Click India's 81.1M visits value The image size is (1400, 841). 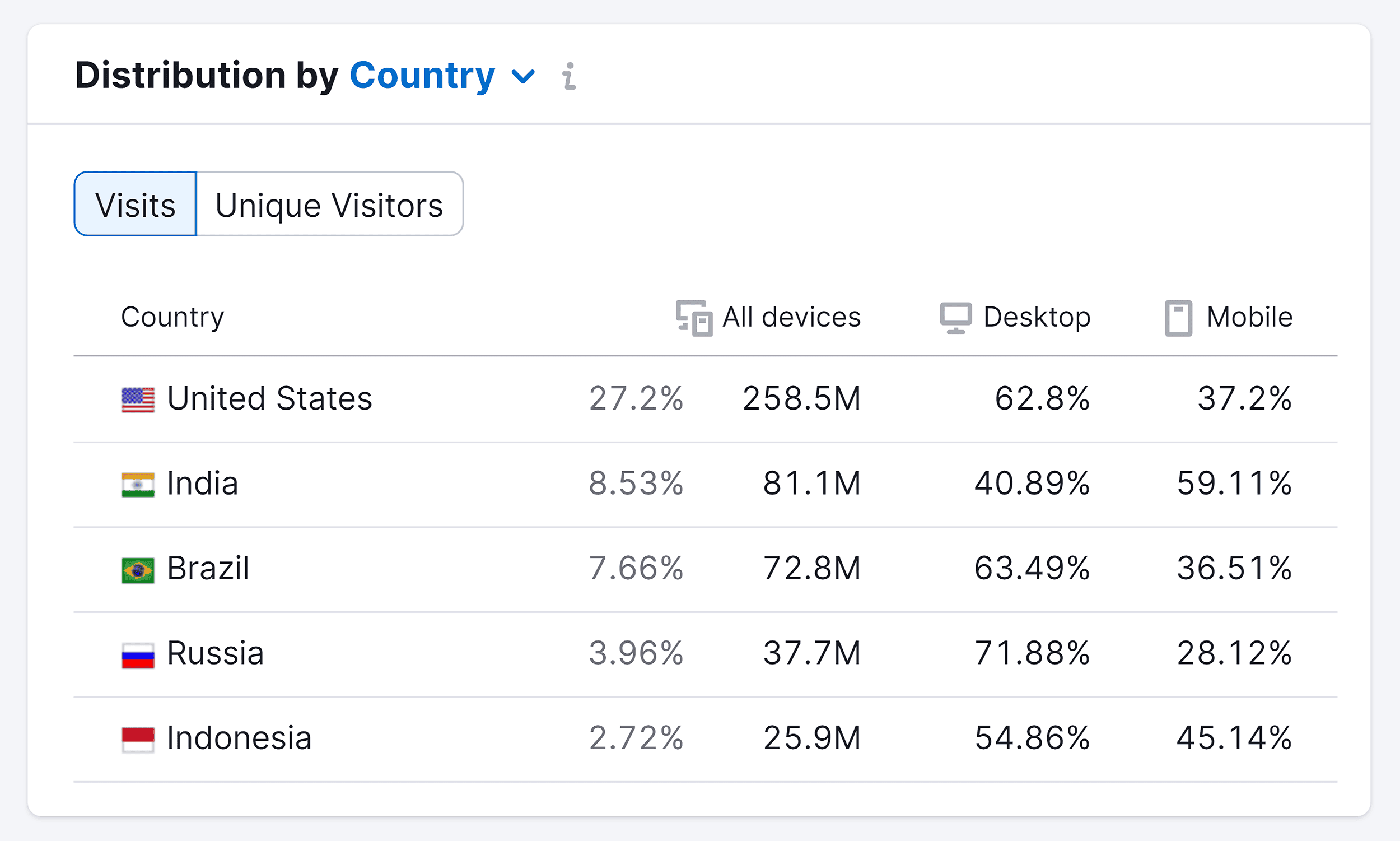[811, 484]
